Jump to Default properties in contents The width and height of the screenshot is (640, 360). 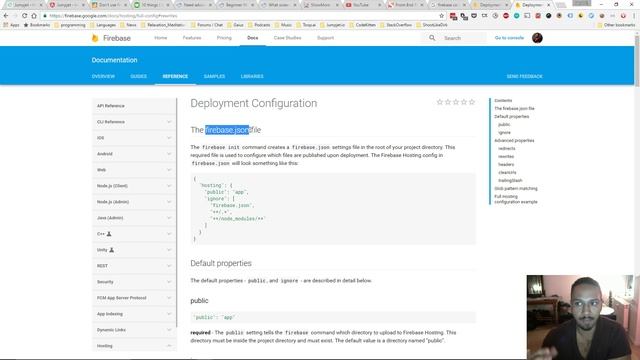tap(511, 116)
